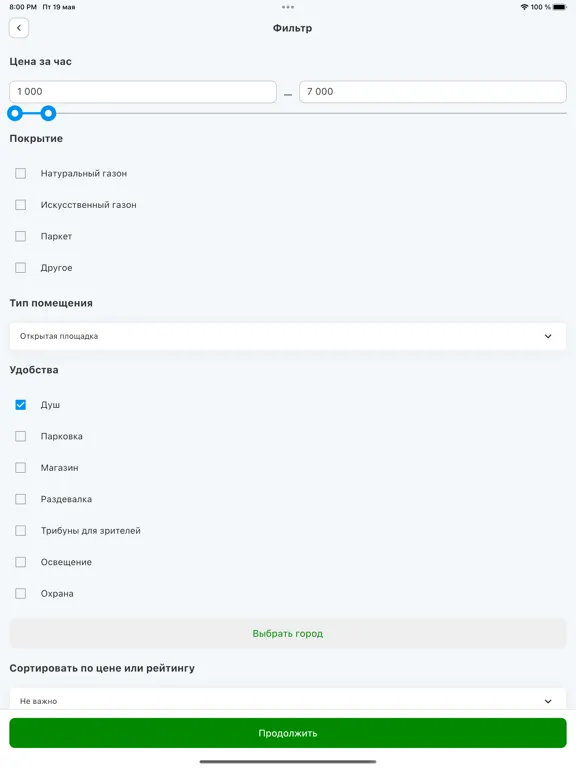
Task: Click the chevron on Тип помещения selector
Action: pyautogui.click(x=548, y=336)
